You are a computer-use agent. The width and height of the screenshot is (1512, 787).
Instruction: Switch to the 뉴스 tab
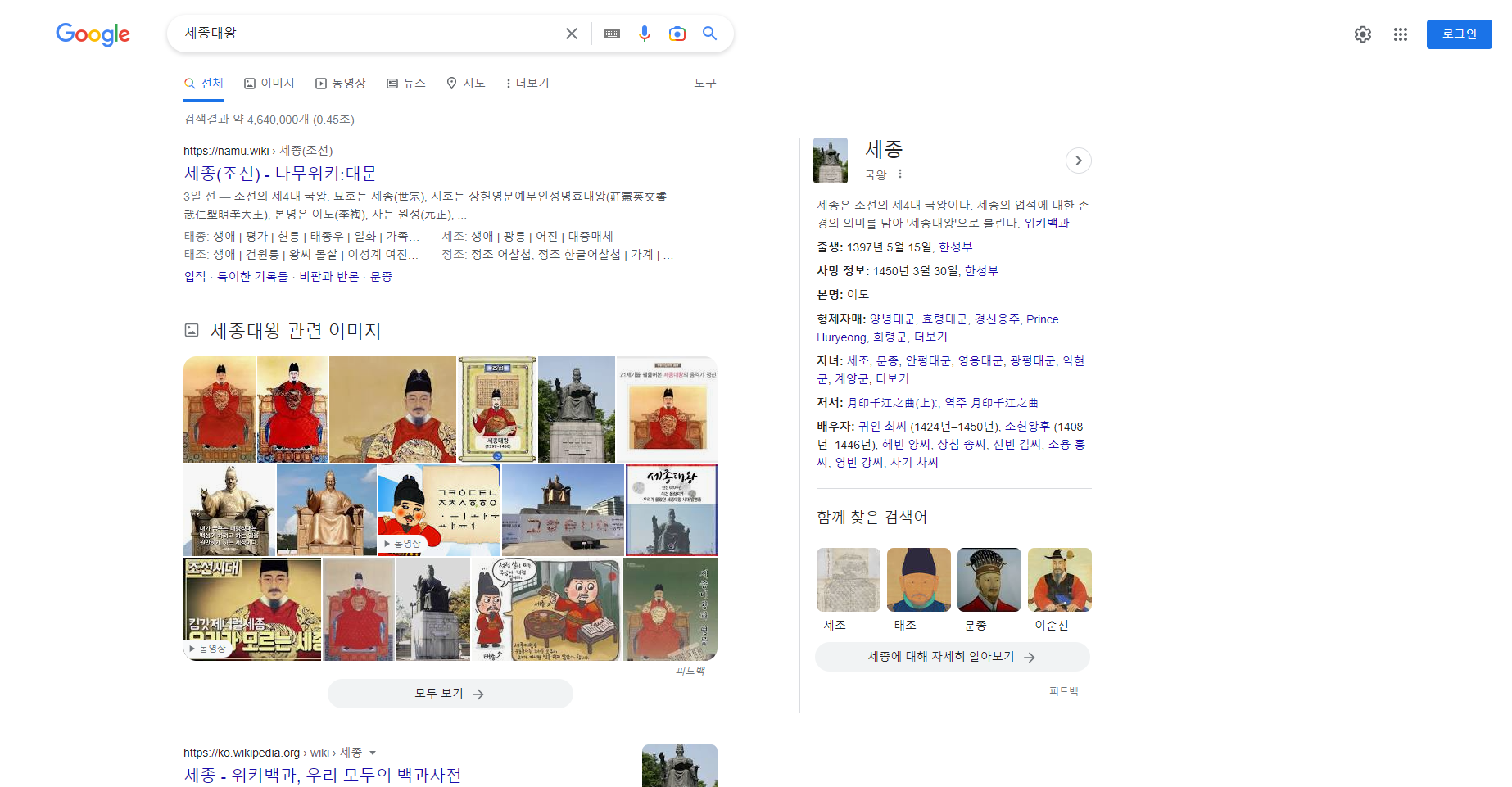[406, 84]
